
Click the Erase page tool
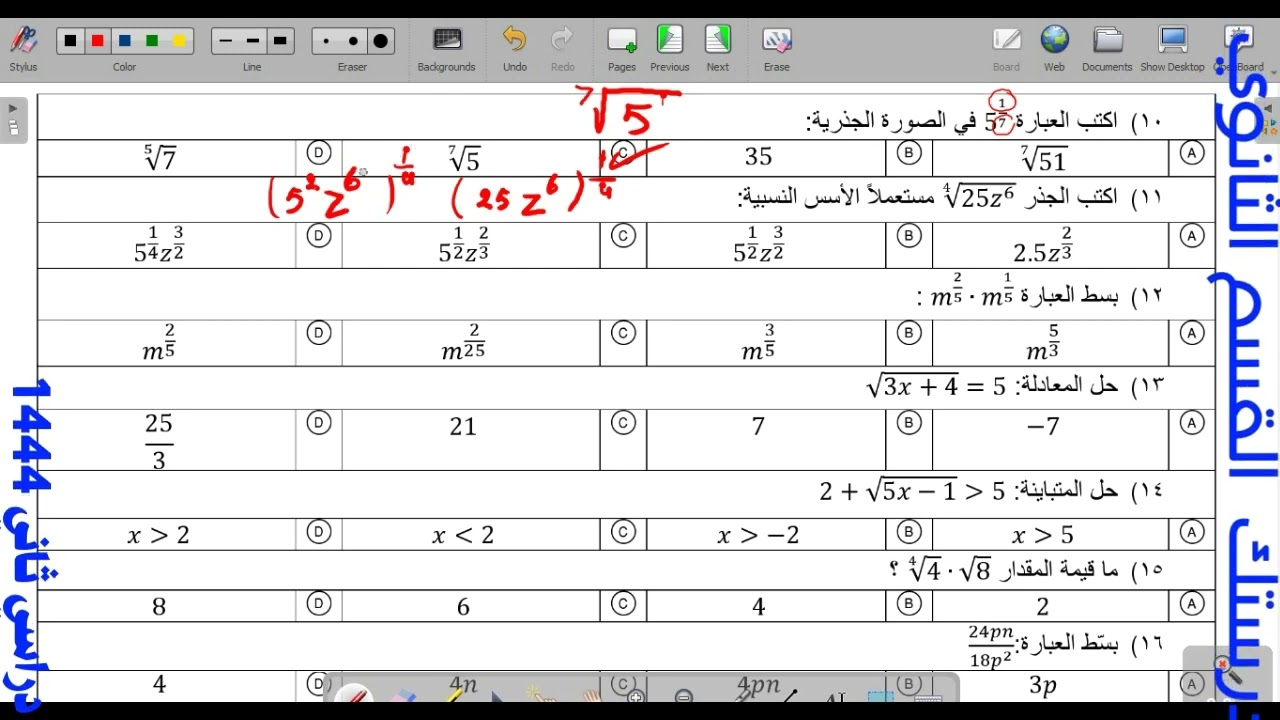pos(777,49)
